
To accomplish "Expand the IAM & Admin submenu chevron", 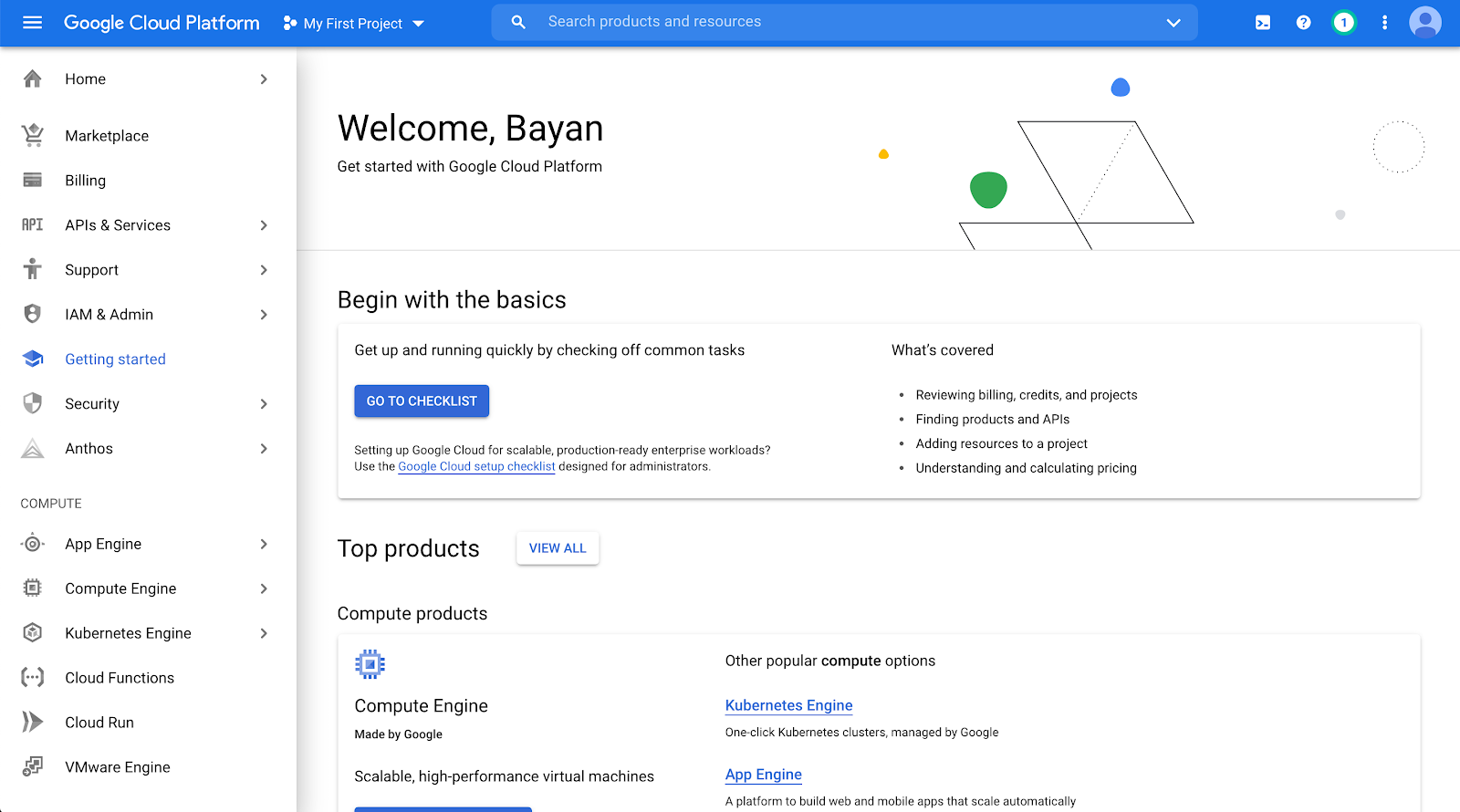I will point(264,315).
